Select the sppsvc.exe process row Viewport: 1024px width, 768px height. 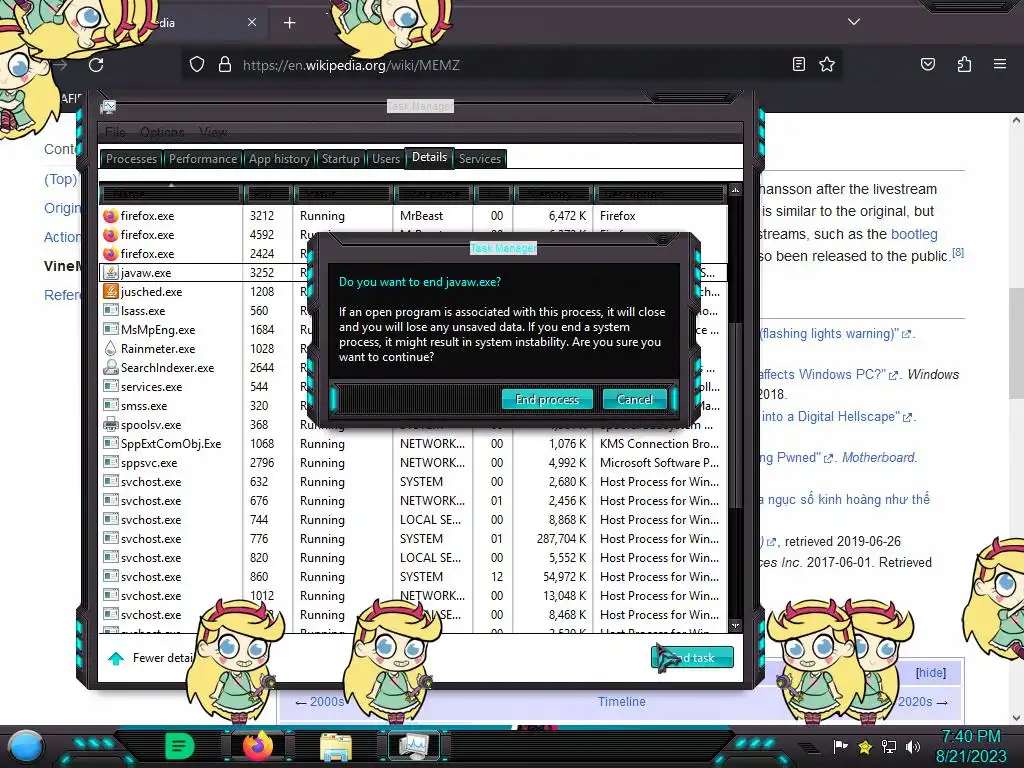[x=414, y=462]
